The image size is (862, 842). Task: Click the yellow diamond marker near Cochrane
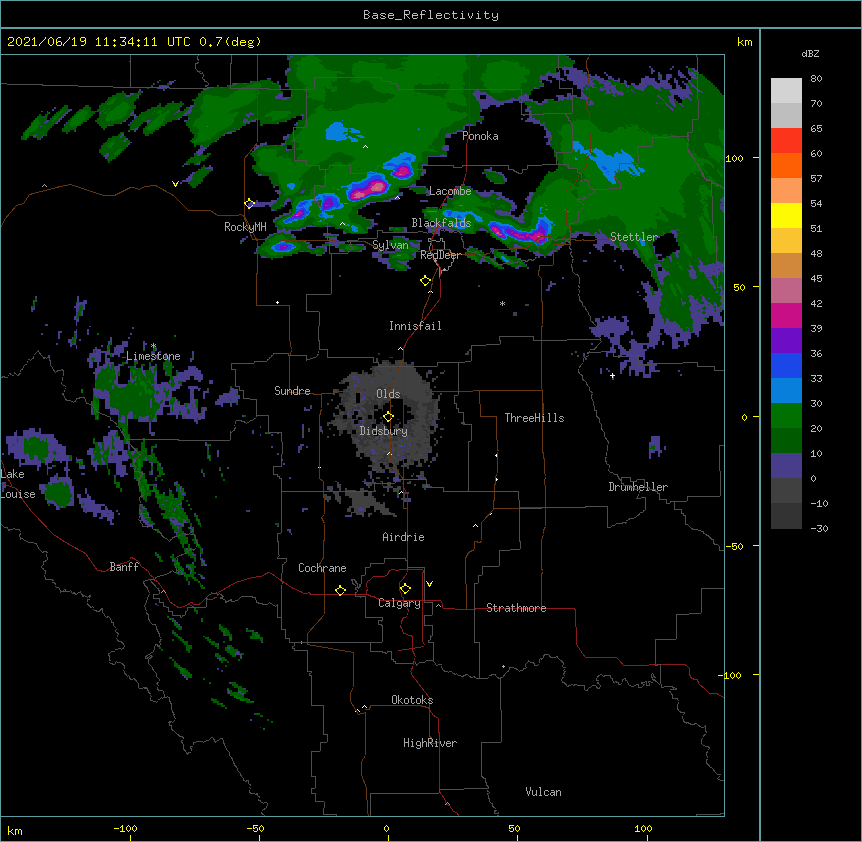tap(340, 590)
